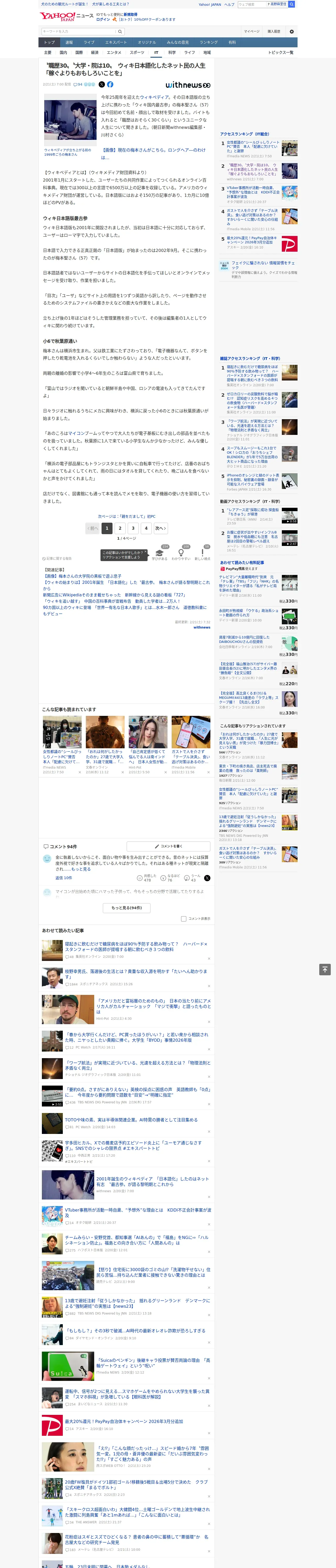Click the withnews publisher logo

click(188, 85)
